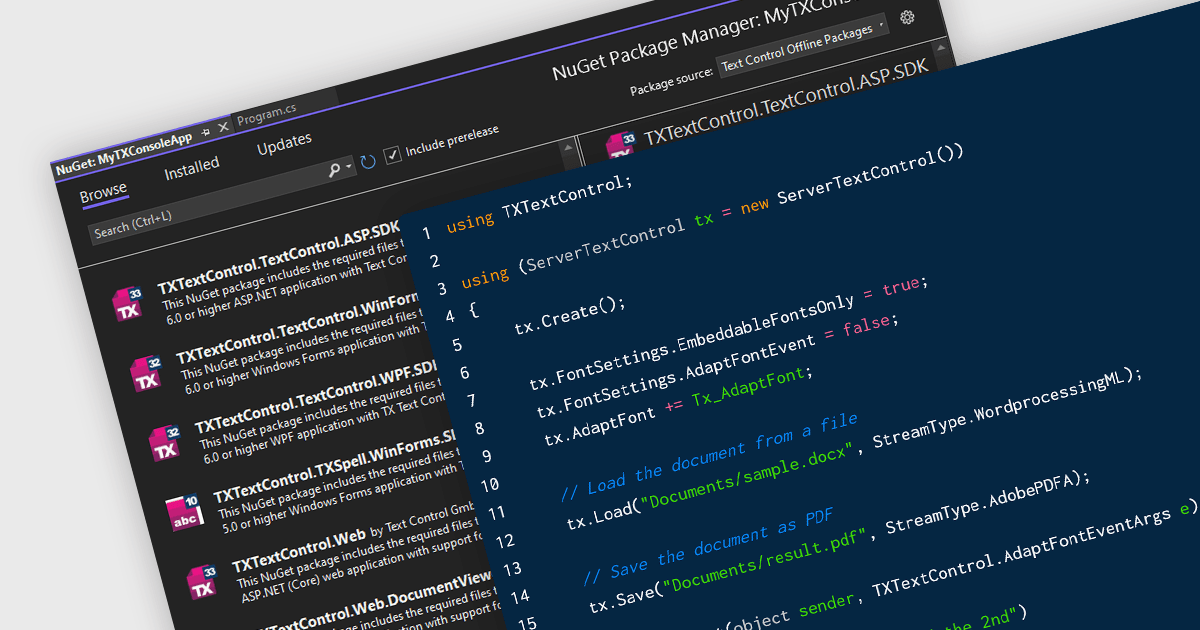Click comment 'Save the document as PDF'

pos(708,546)
